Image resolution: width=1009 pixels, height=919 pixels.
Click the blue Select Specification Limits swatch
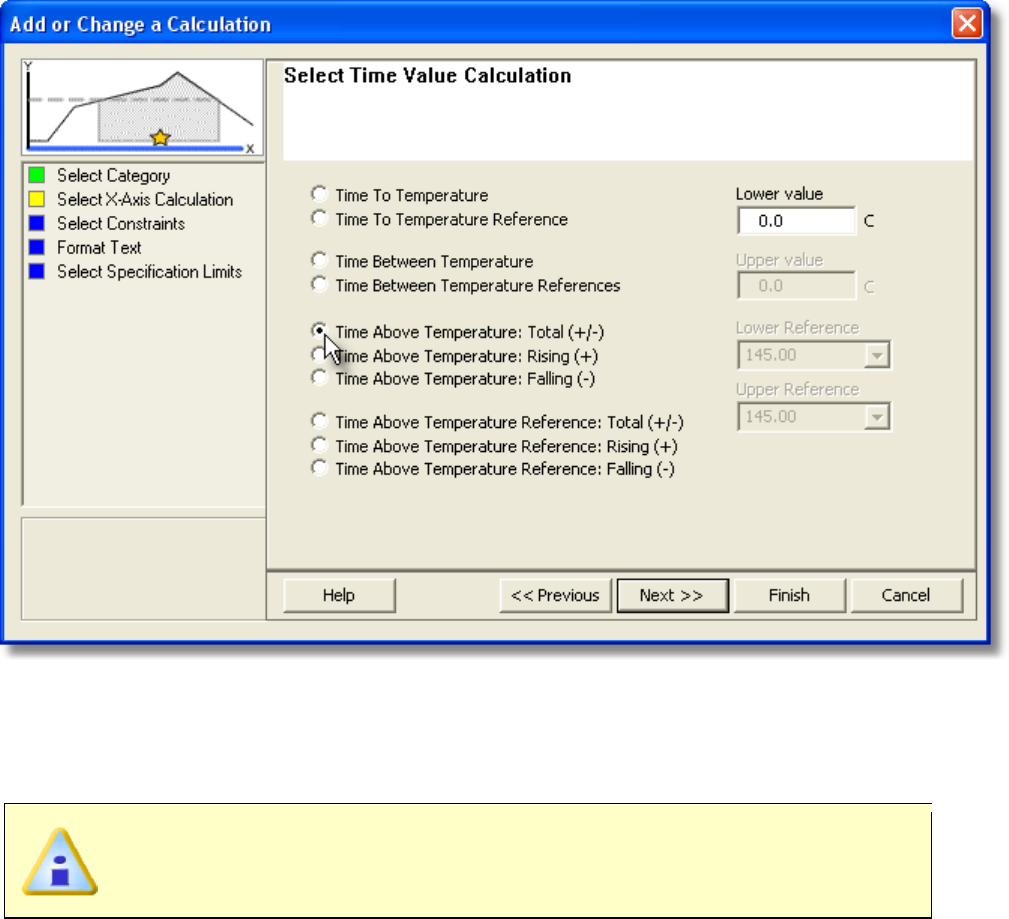coord(37,272)
